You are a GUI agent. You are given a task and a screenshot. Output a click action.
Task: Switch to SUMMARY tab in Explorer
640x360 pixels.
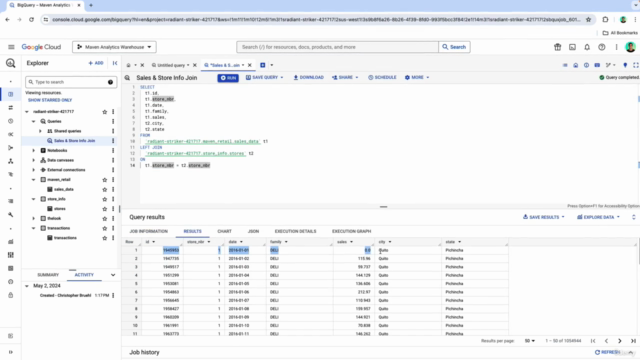pyautogui.click(x=48, y=275)
